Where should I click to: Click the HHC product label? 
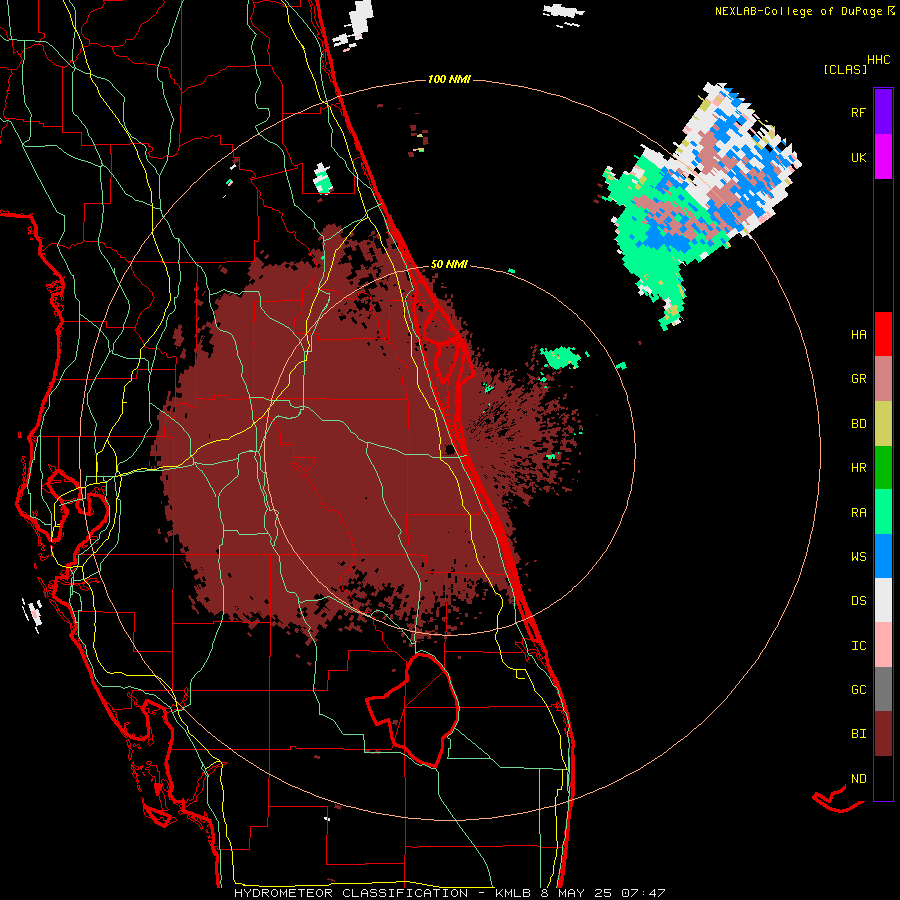click(x=879, y=60)
